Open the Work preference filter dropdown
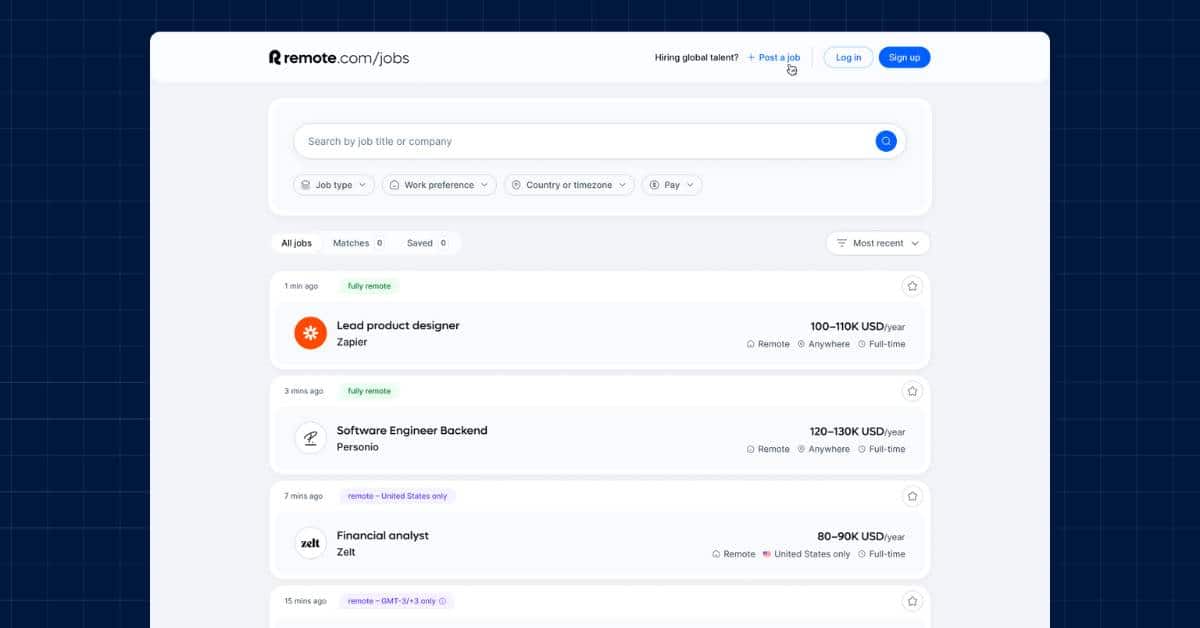This screenshot has width=1200, height=628. [439, 185]
